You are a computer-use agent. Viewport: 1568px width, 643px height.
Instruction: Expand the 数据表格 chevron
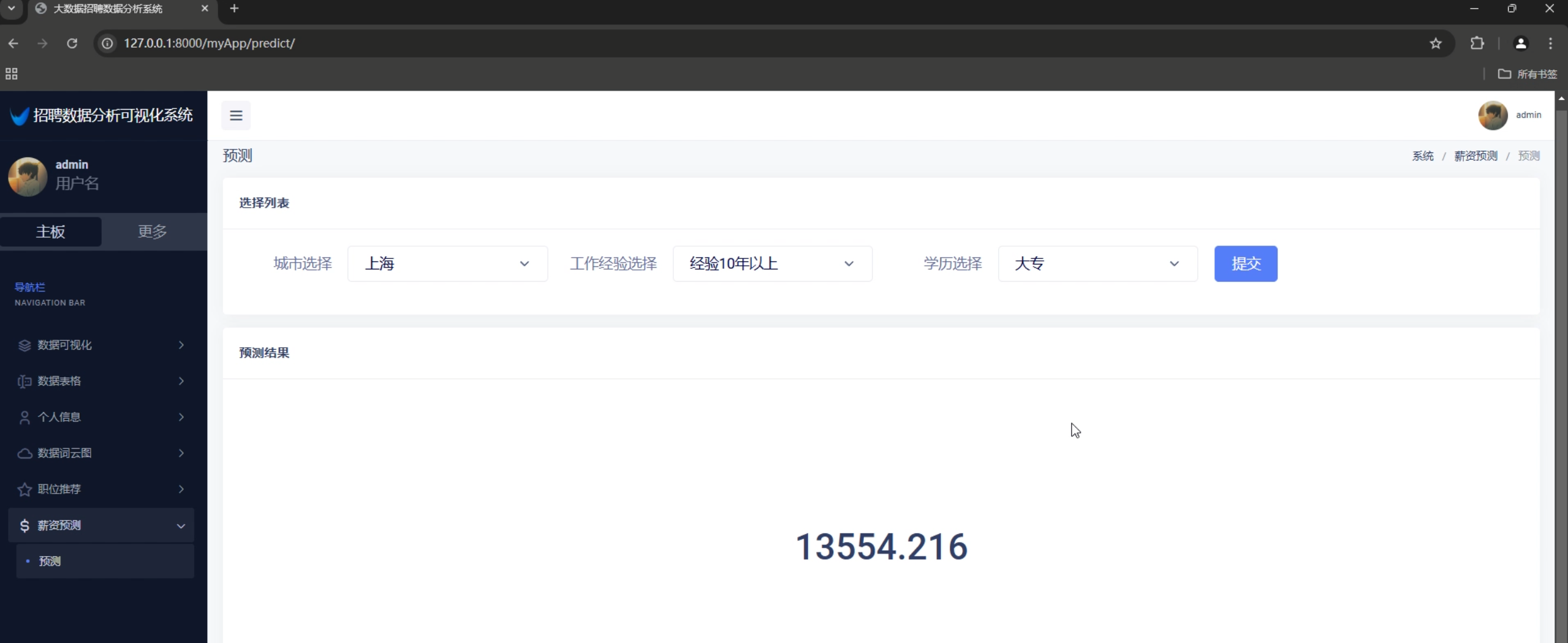pos(181,382)
